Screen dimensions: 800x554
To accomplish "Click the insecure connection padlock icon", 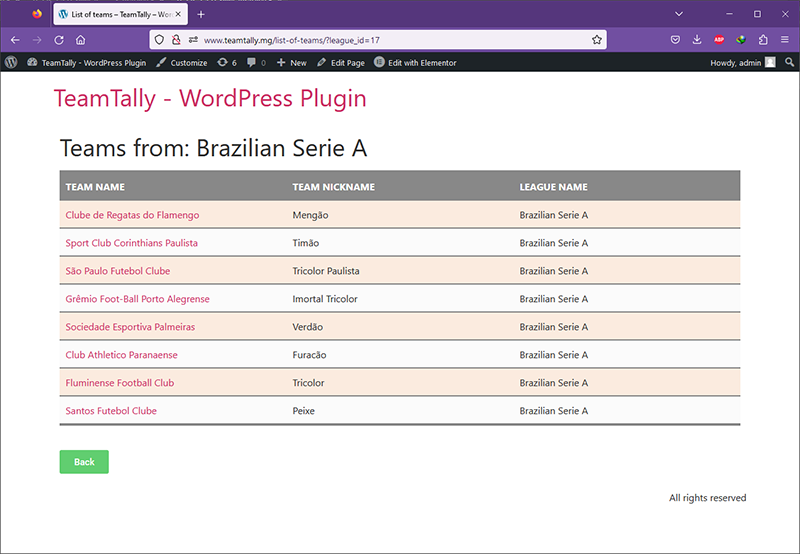I will tap(176, 40).
